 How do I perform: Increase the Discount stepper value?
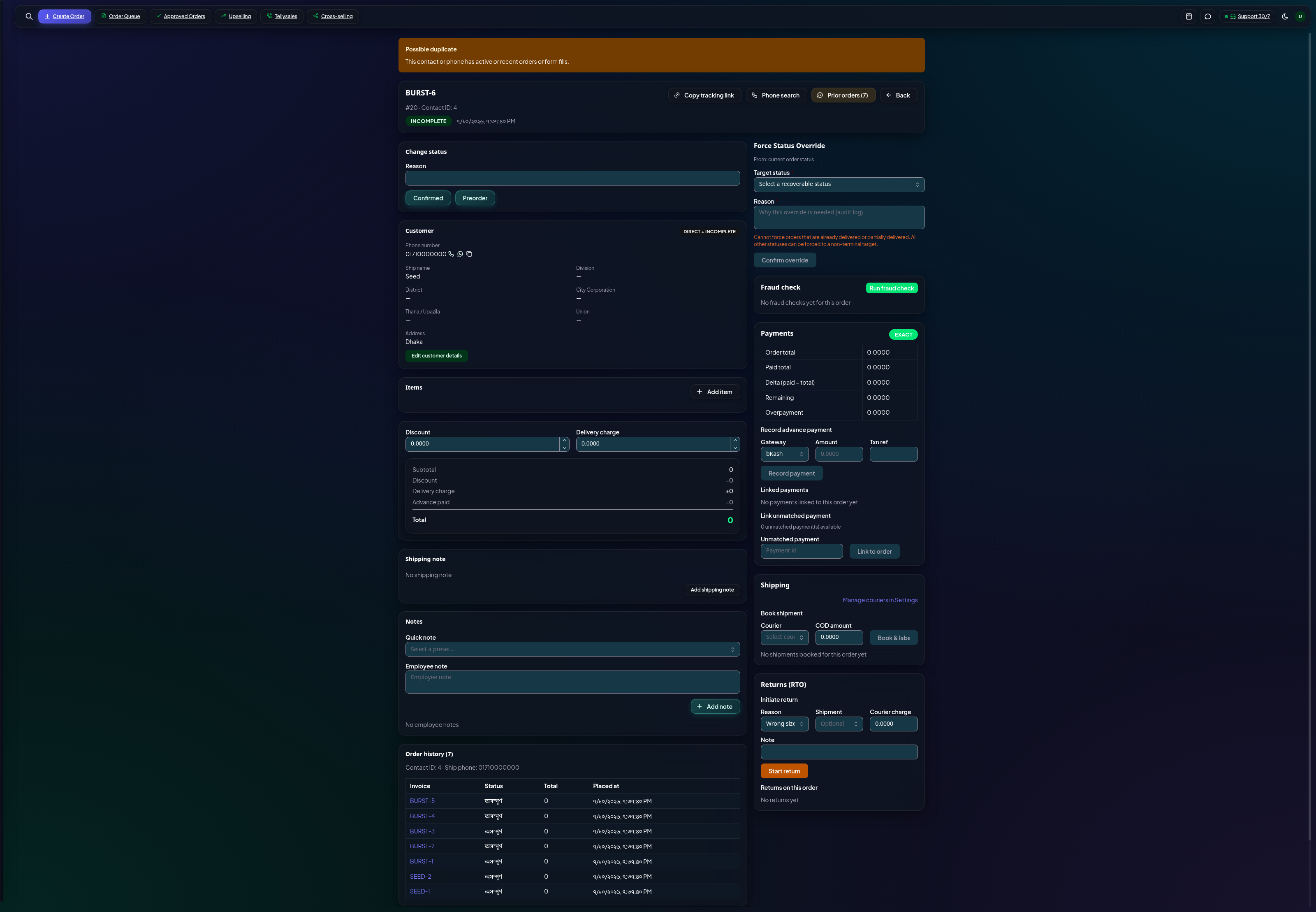[564, 441]
